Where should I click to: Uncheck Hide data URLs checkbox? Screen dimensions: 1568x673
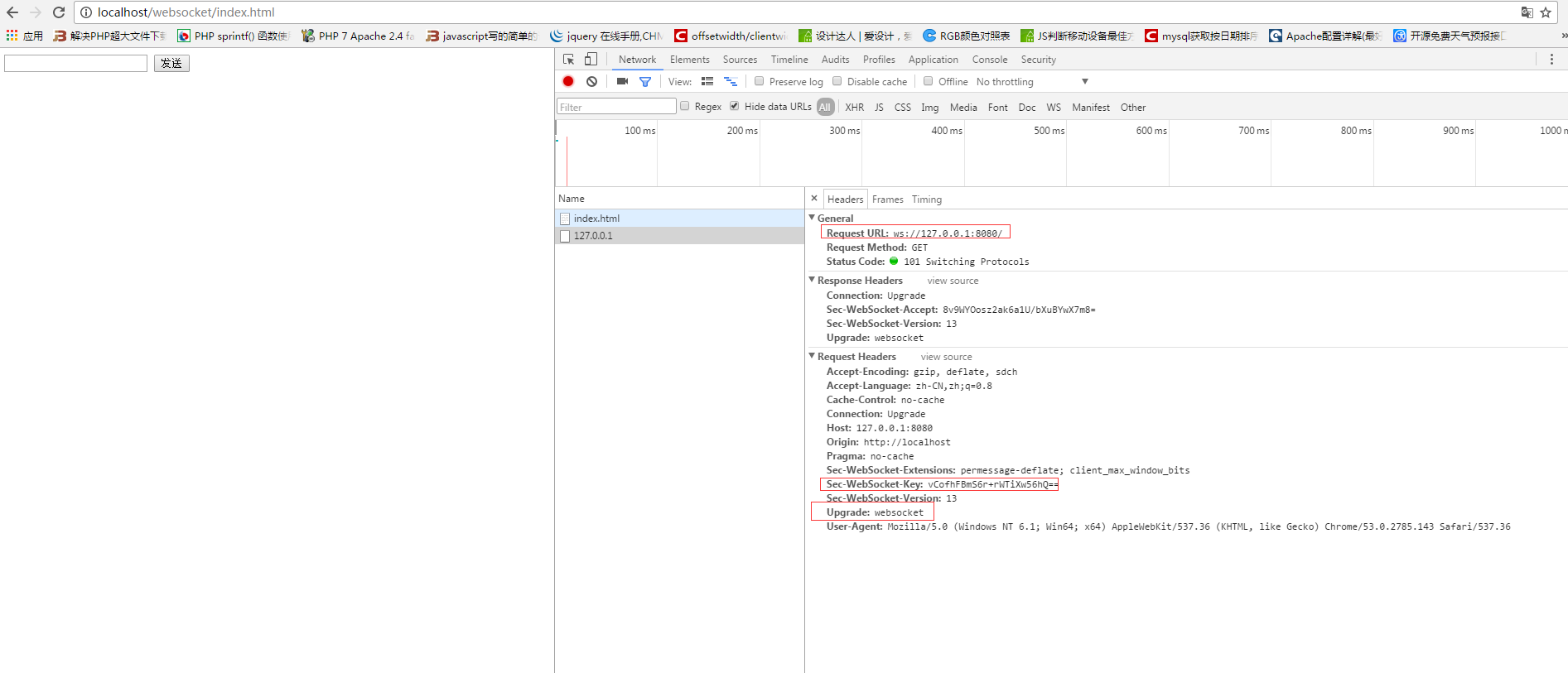pos(735,106)
